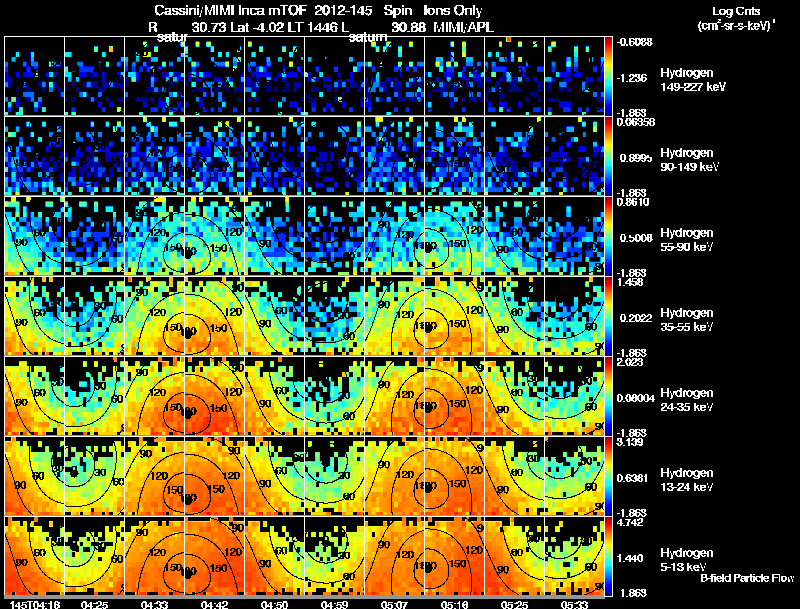Click the Hydrogen 13-24 keV label
This screenshot has height=609, width=800.
point(687,480)
